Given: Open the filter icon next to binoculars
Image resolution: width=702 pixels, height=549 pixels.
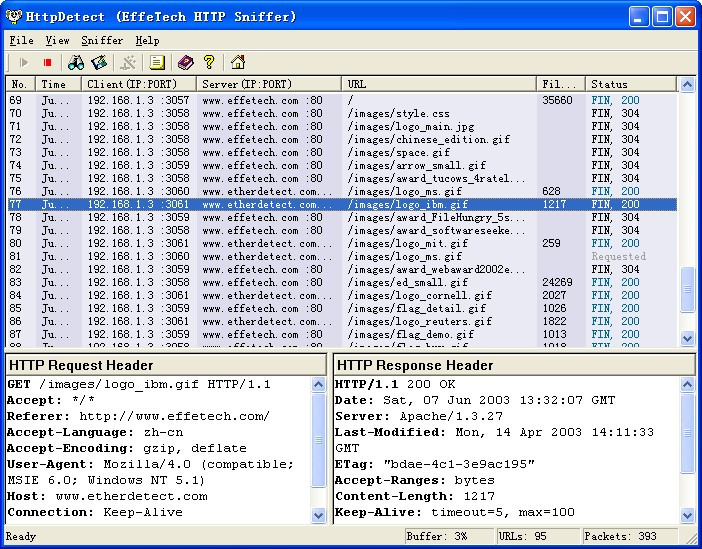Looking at the screenshot, I should point(99,62).
